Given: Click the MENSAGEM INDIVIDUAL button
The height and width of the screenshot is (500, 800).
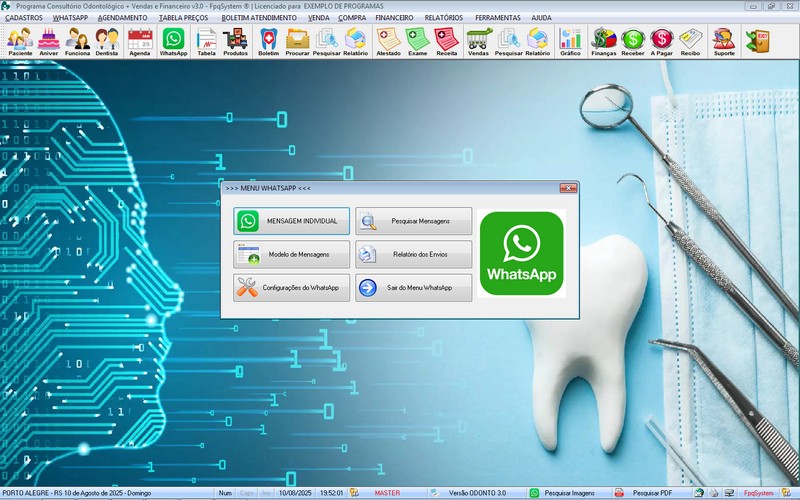Looking at the screenshot, I should (x=292, y=221).
